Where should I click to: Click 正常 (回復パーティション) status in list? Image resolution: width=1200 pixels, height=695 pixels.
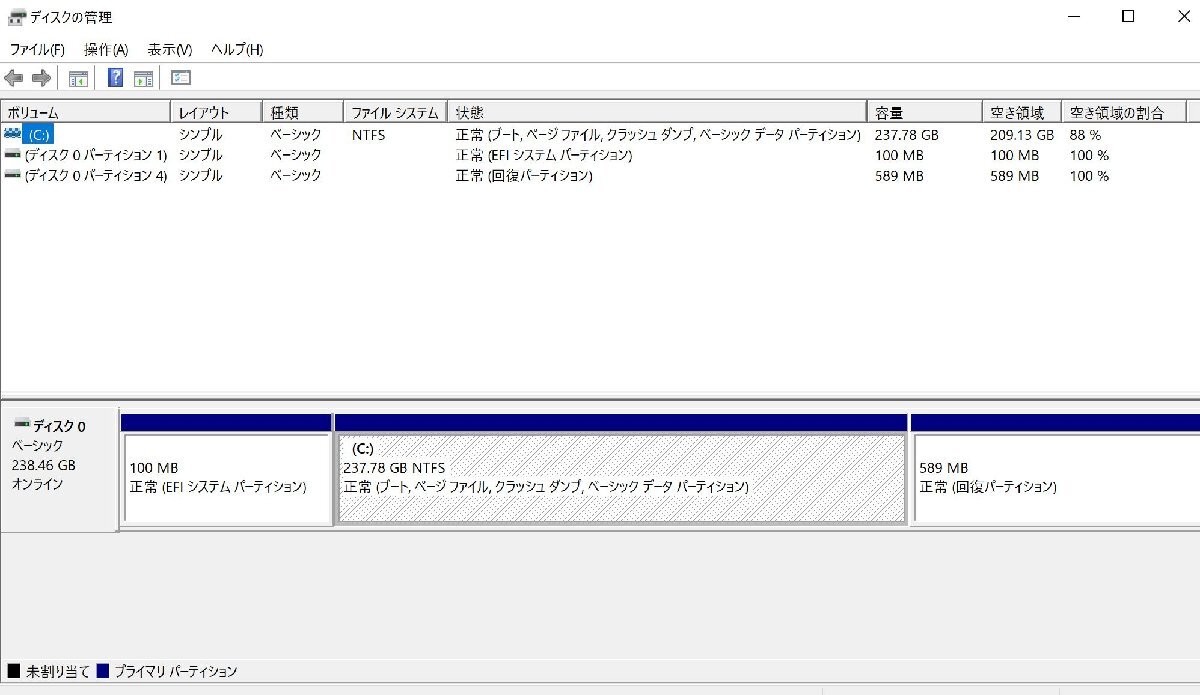click(524, 176)
